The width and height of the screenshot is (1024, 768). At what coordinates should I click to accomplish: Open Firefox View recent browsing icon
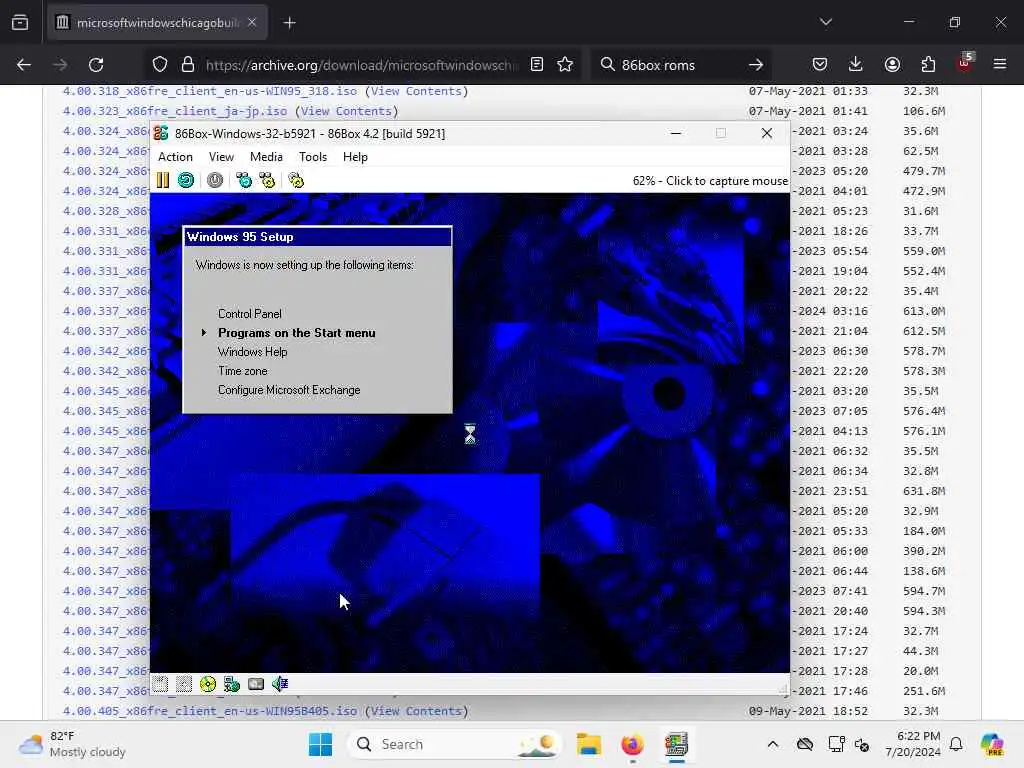pyautogui.click(x=20, y=22)
